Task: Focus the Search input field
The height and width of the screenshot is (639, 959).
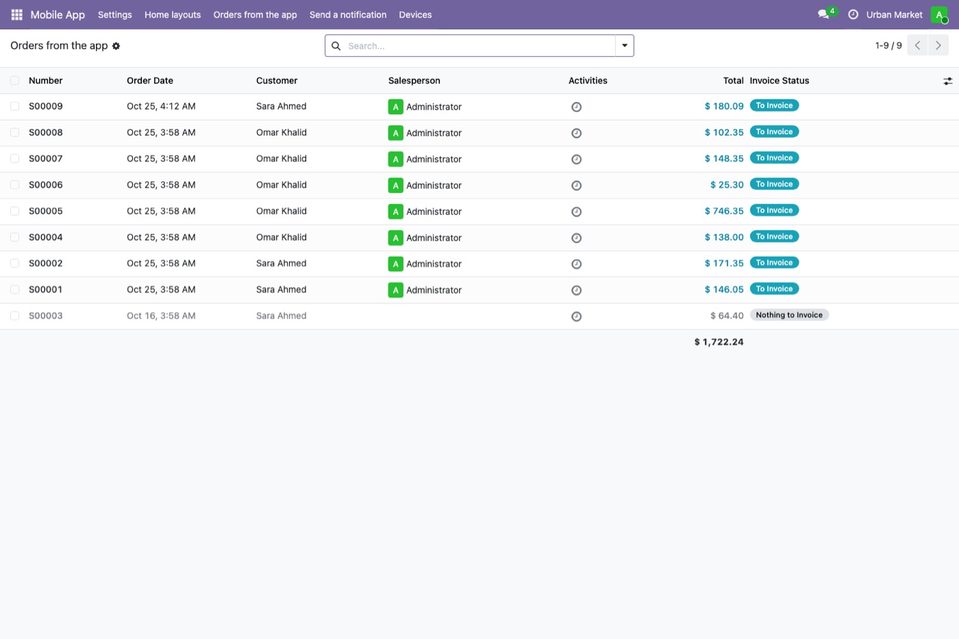Action: 480,46
